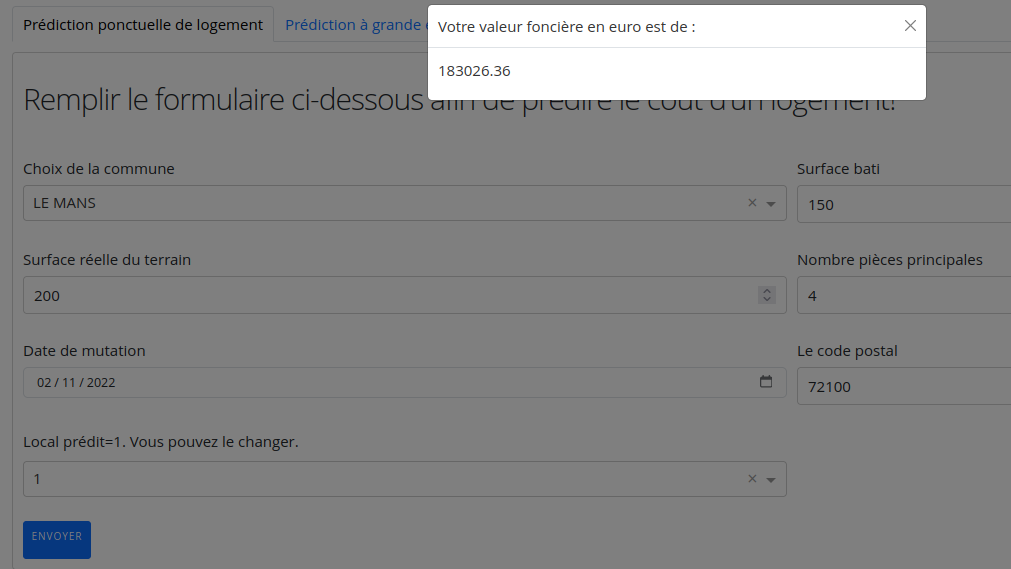The width and height of the screenshot is (1011, 569).
Task: Select the month segment of mutation date
Action: [x=69, y=383]
